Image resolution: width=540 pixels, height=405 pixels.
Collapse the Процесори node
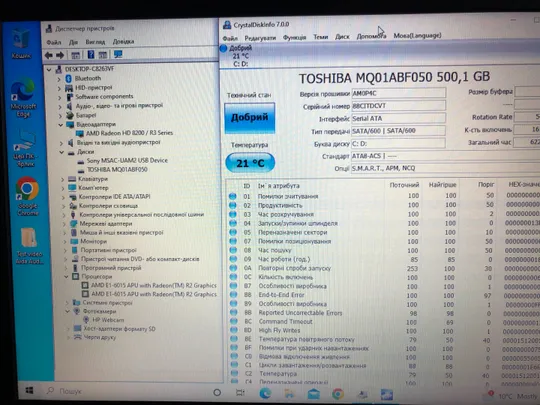[x=66, y=277]
